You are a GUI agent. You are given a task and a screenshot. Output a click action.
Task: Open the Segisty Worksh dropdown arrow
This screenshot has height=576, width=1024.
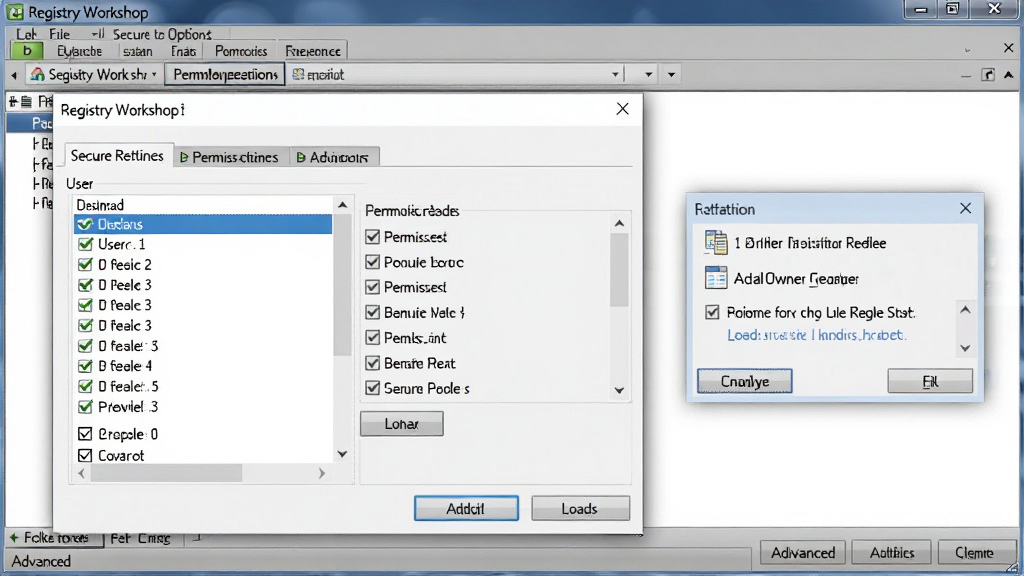pos(154,74)
